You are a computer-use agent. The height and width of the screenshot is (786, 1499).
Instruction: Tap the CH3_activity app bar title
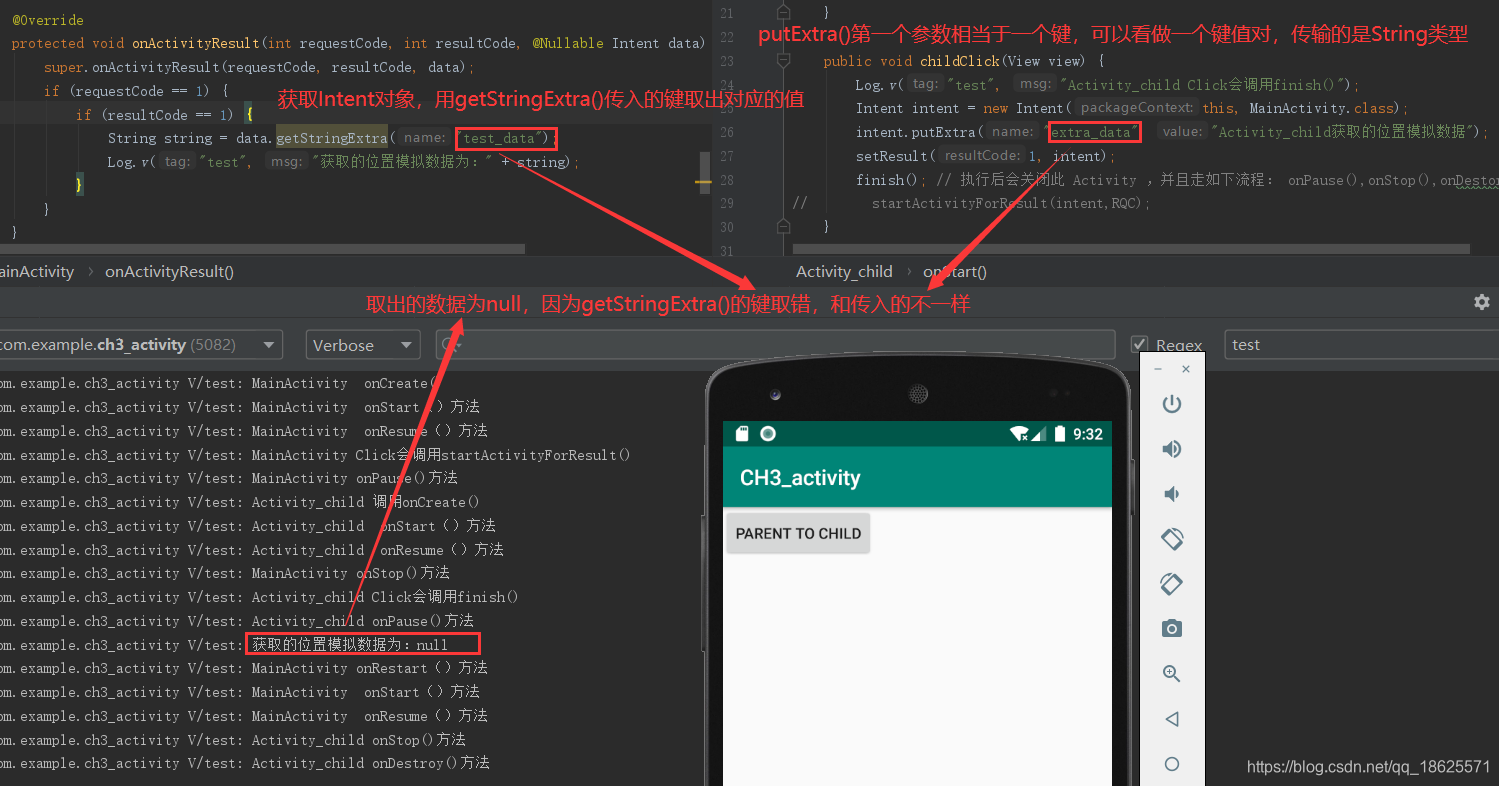tap(800, 478)
